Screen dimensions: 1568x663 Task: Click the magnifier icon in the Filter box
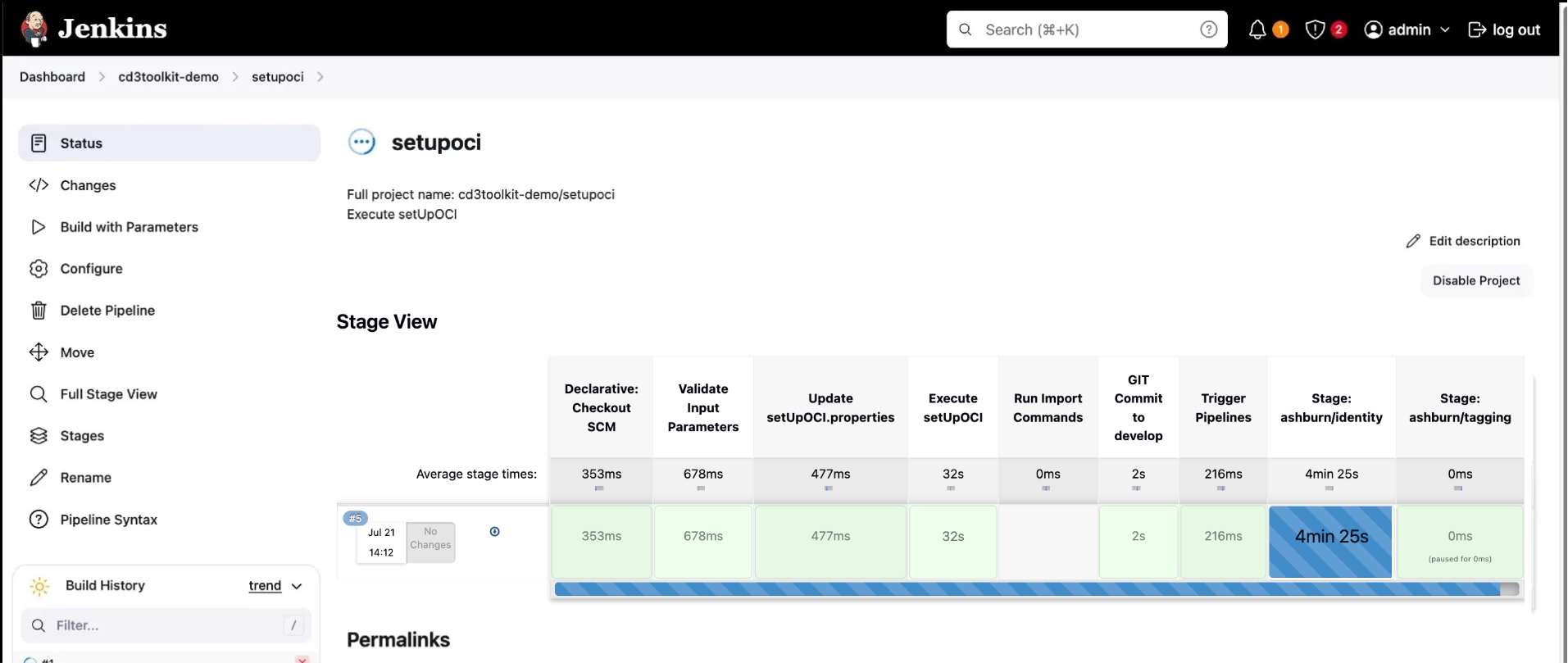39,626
